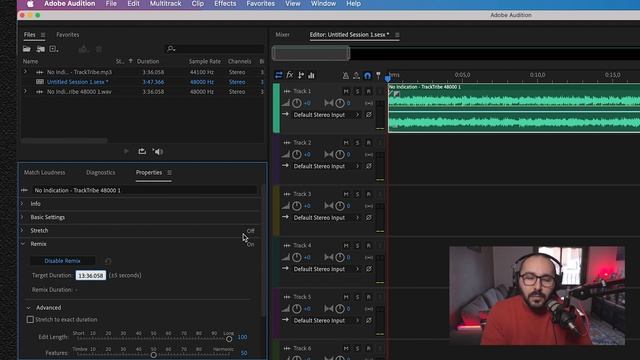Switch to the Mixer tab
Screen dimensions: 640x360
click(282, 35)
